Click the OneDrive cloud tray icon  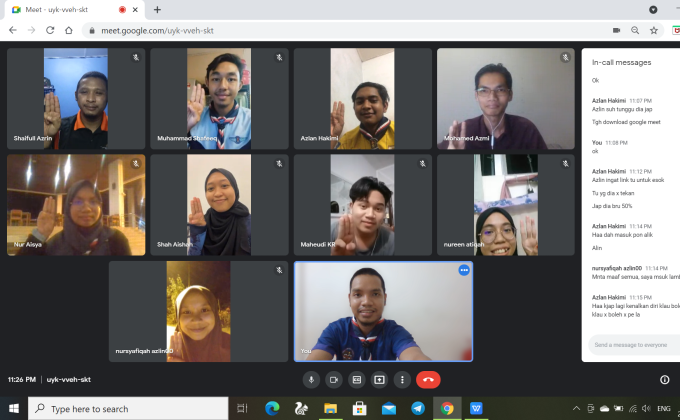(604, 408)
